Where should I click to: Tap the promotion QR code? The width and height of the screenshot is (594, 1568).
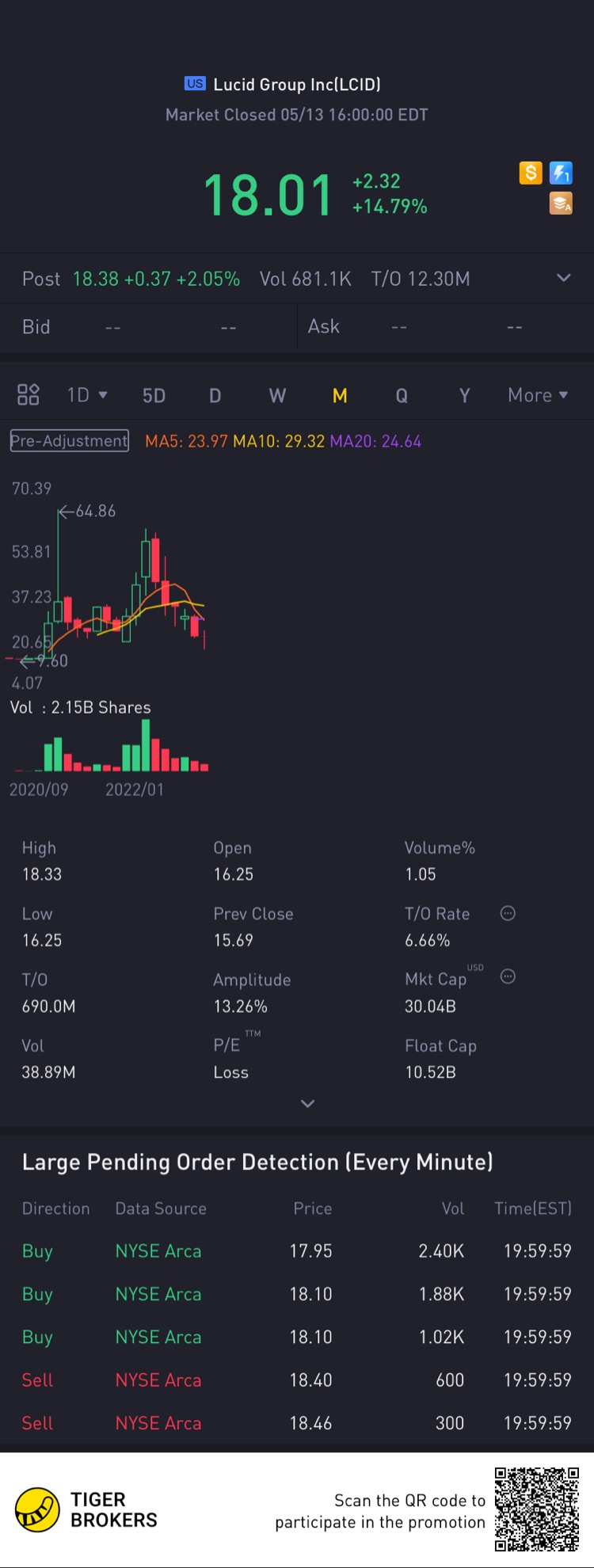coord(536,1509)
